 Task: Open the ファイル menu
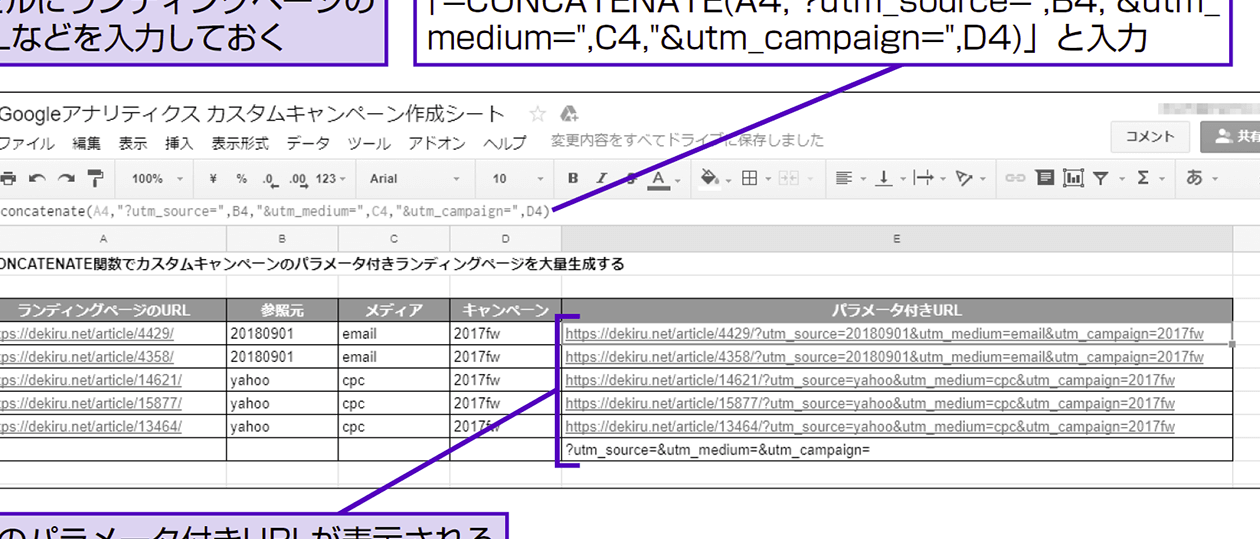[x=27, y=143]
